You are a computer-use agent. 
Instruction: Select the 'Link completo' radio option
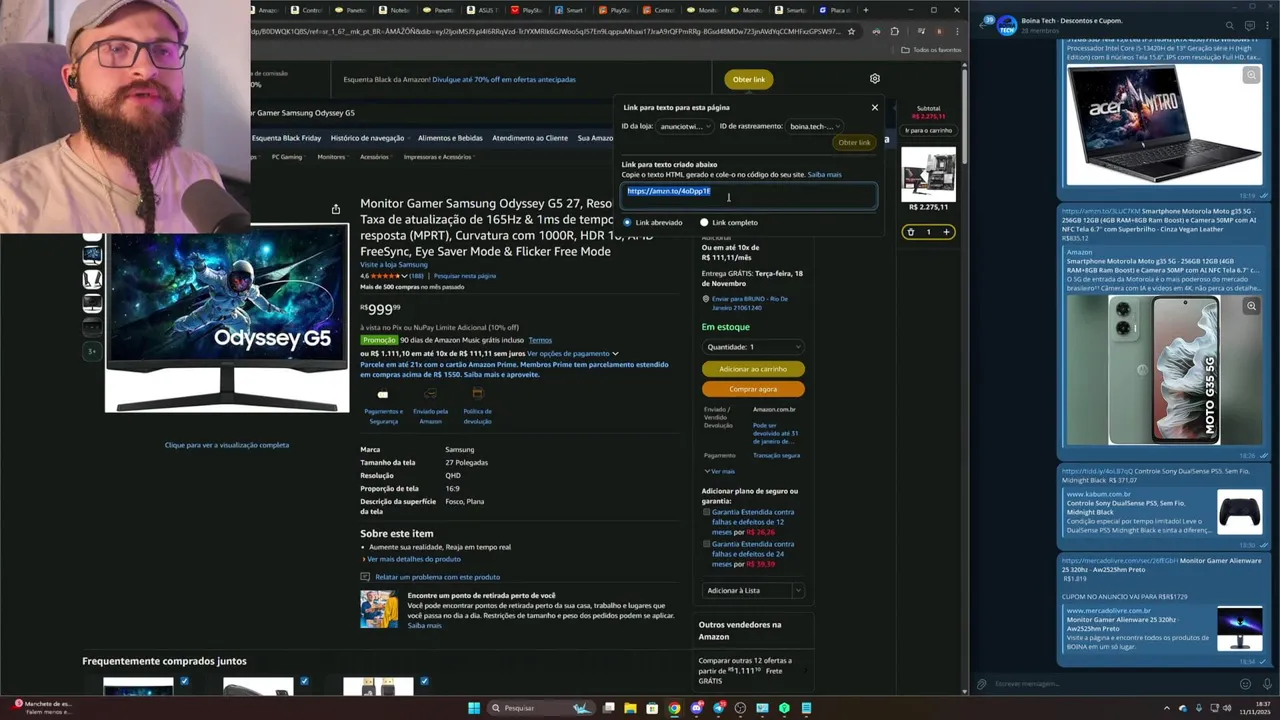[704, 222]
